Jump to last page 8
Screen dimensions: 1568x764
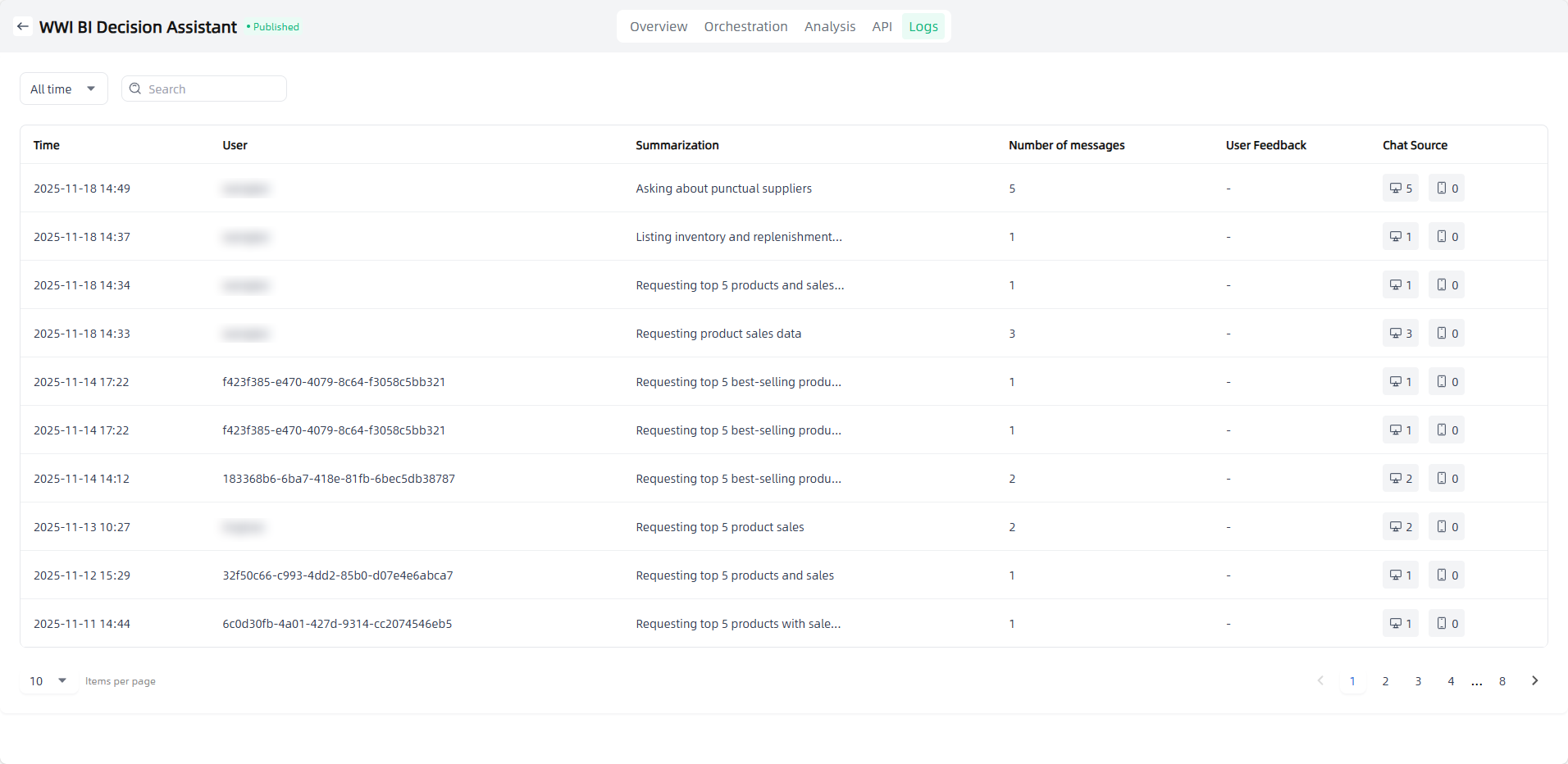pyautogui.click(x=1502, y=681)
